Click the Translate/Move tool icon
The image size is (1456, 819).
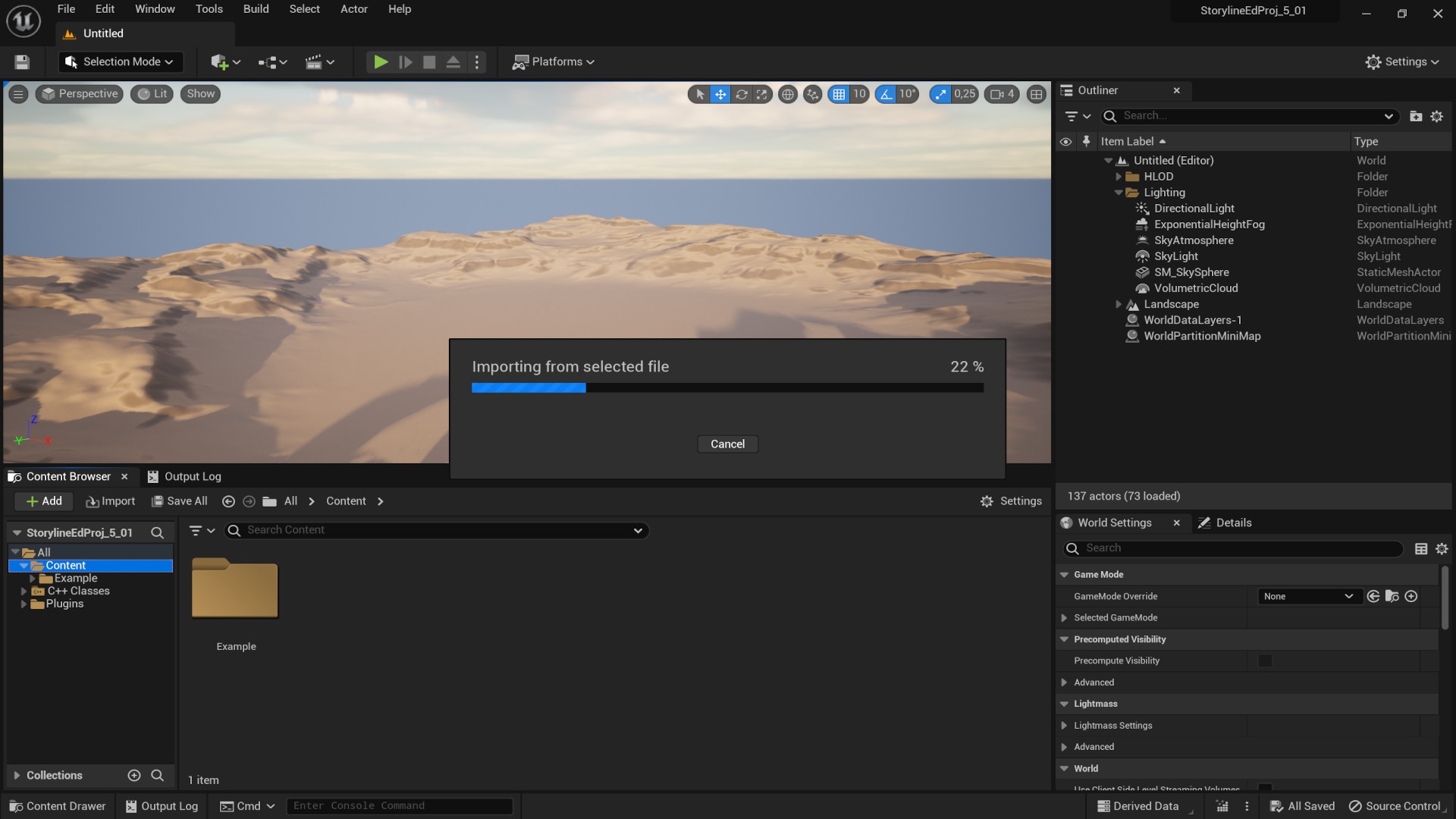721,93
